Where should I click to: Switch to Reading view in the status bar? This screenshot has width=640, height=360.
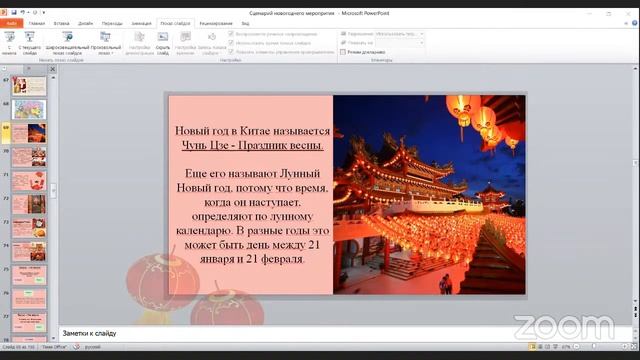point(547,347)
